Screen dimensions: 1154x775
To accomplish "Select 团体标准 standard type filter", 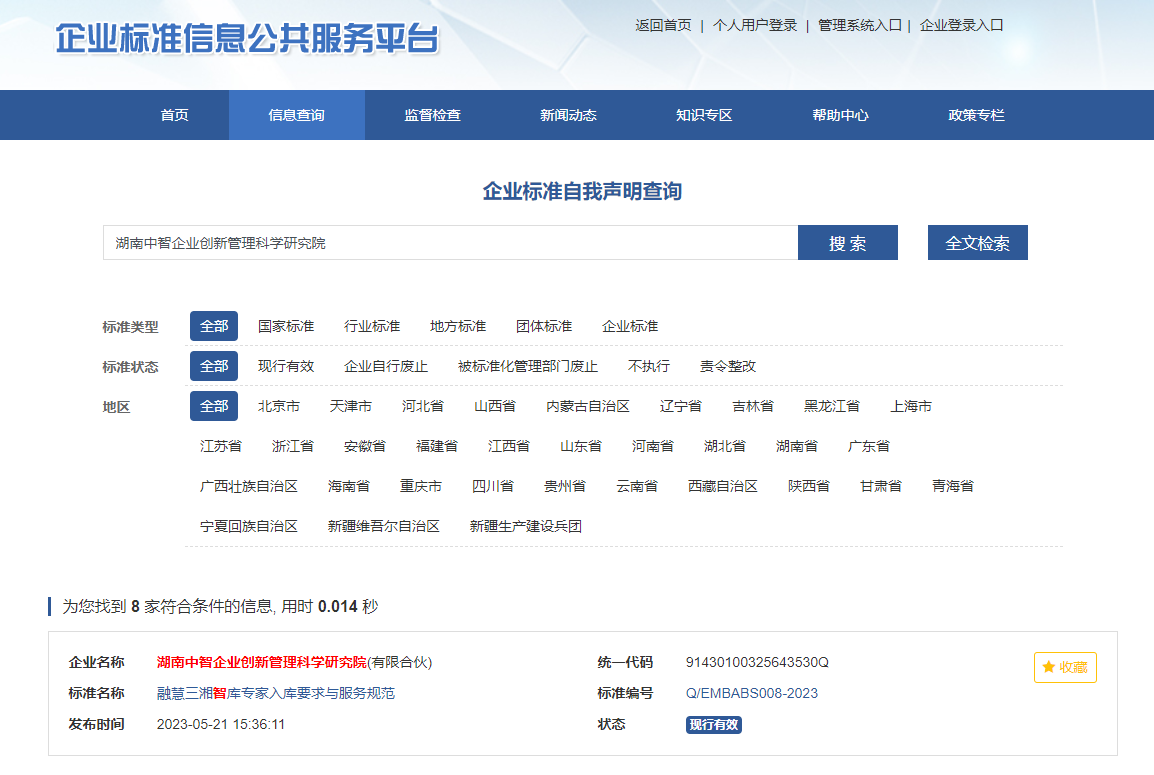I will pyautogui.click(x=544, y=326).
